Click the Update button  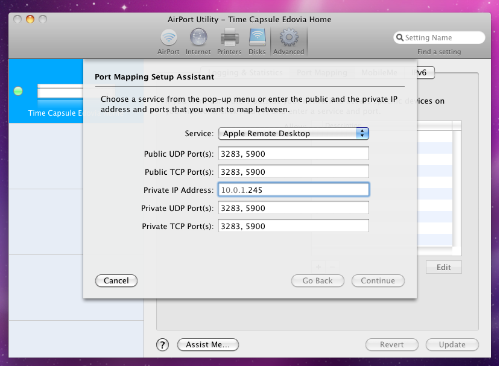click(x=452, y=345)
